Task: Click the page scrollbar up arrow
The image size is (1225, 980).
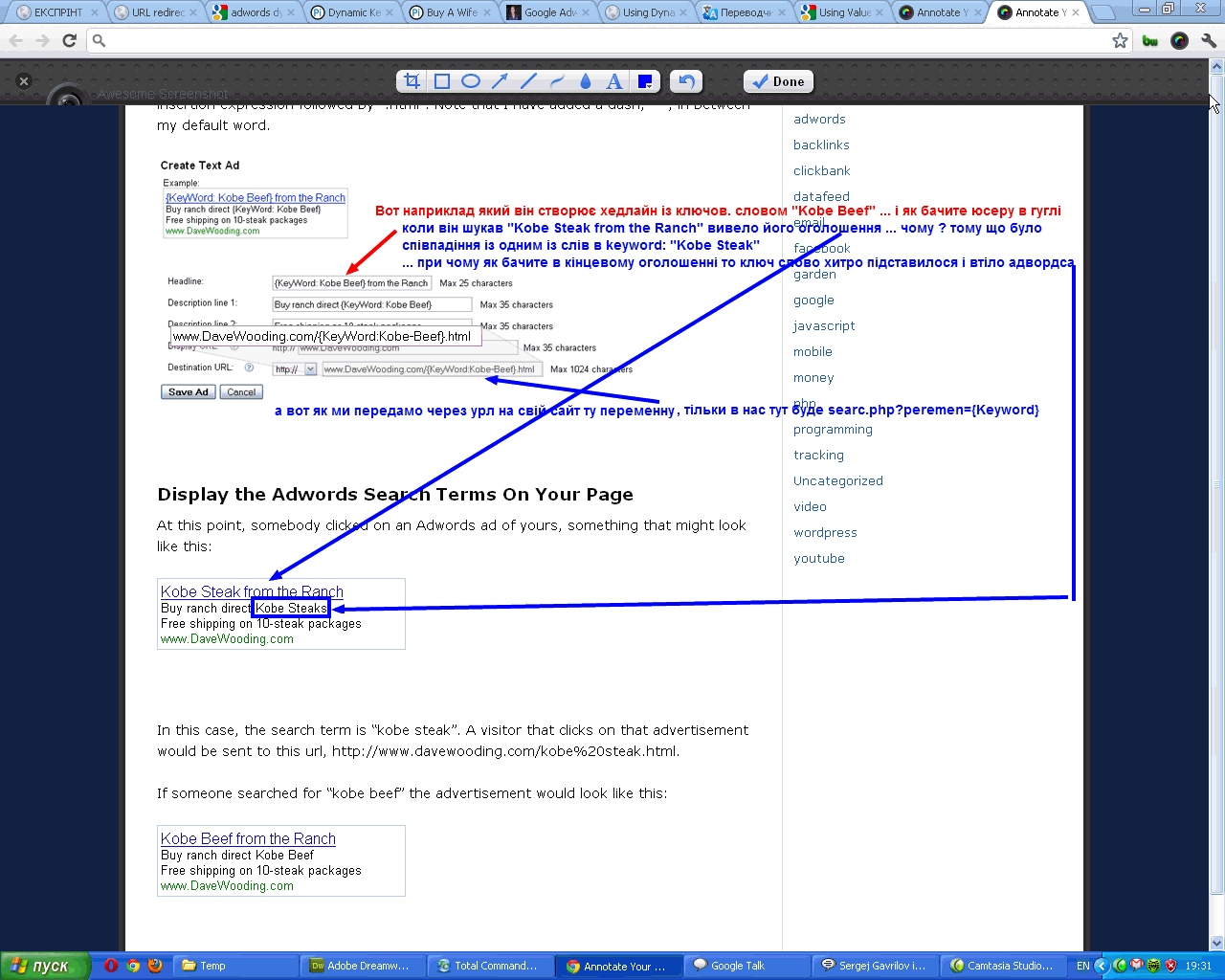Action: 1216,66
